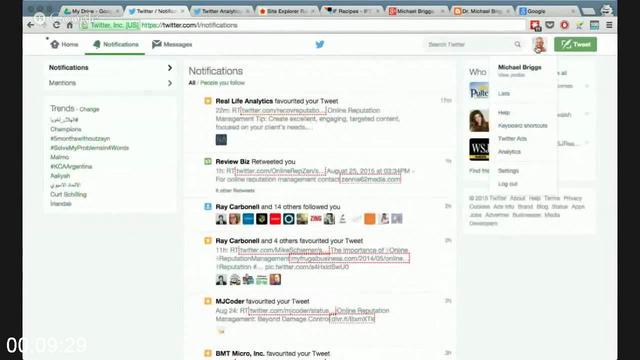The height and width of the screenshot is (360, 640).
Task: Click the Champions trend
Action: (x=66, y=129)
